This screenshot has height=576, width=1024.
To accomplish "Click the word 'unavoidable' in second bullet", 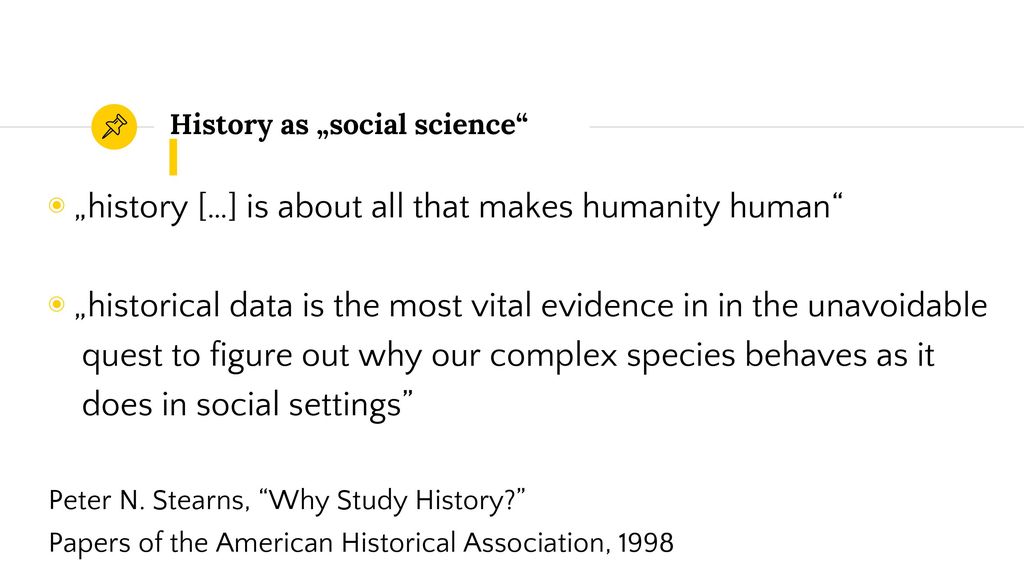I will (x=897, y=306).
